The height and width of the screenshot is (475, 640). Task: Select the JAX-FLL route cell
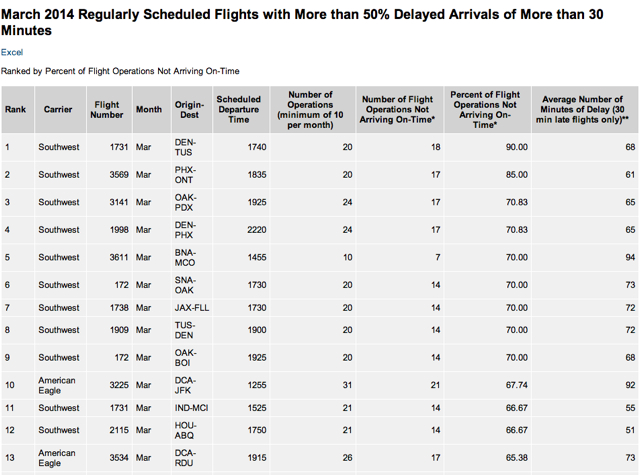tap(192, 308)
